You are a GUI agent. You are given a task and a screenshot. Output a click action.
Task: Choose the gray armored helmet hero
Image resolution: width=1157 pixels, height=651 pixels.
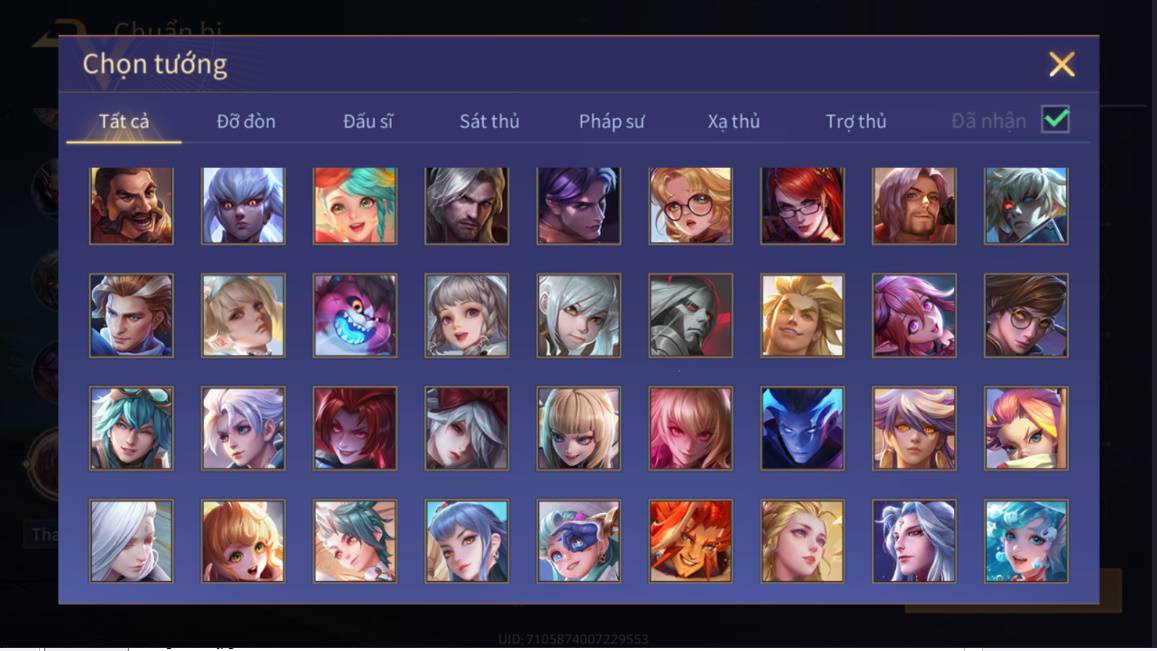point(691,316)
